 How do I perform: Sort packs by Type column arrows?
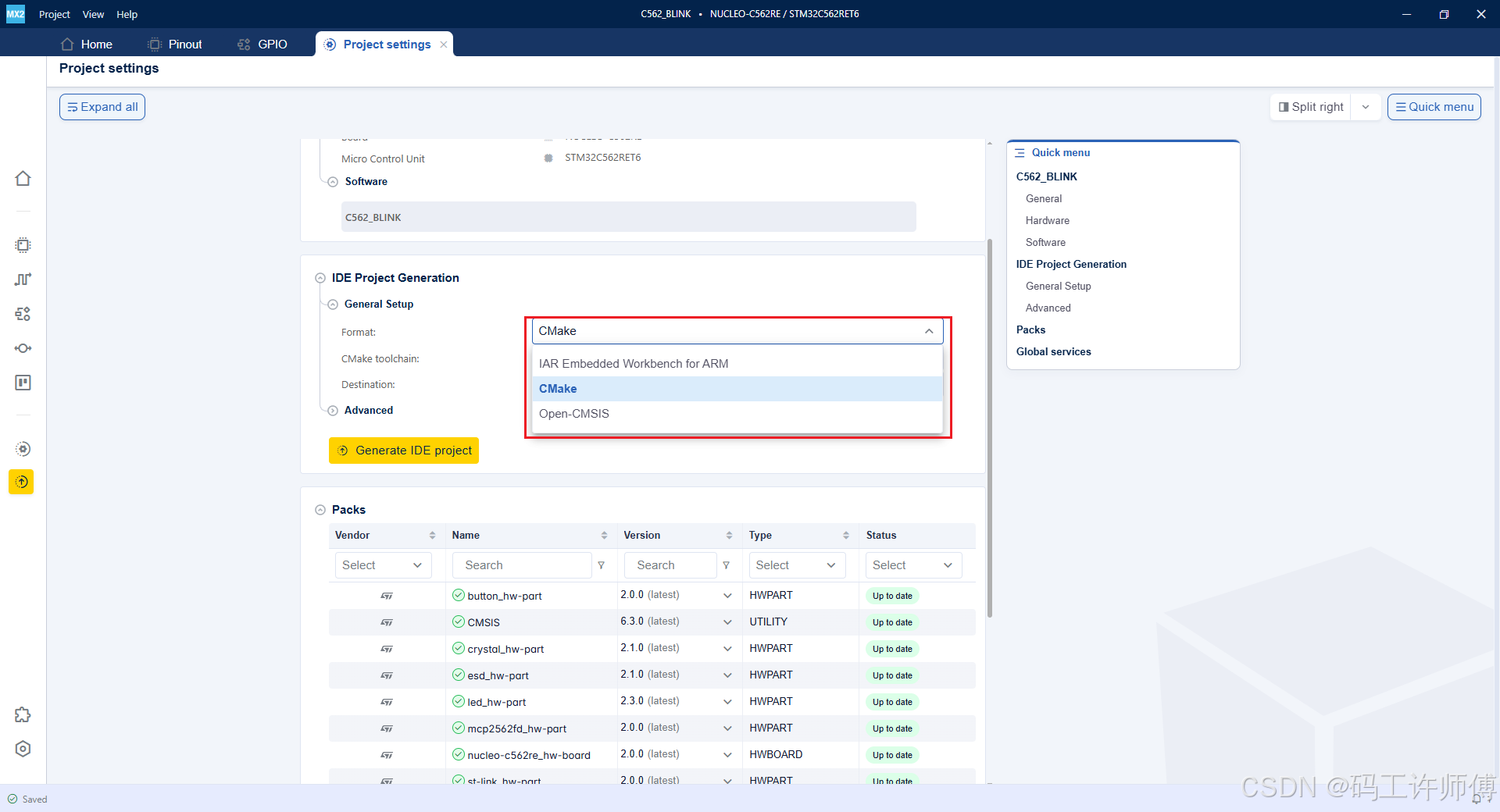click(846, 536)
